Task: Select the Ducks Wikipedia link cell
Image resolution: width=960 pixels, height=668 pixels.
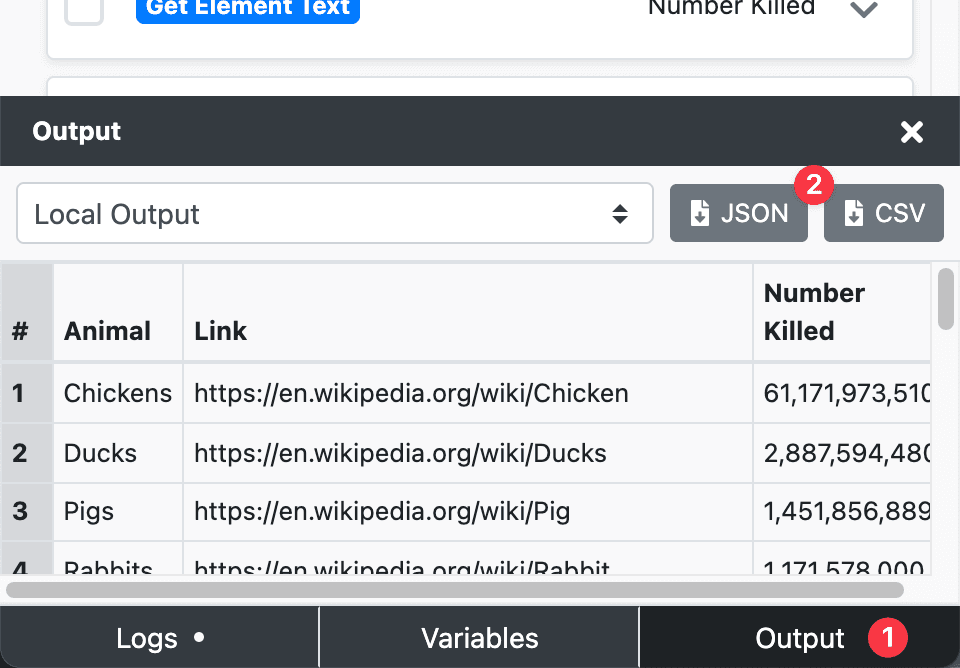Action: [400, 453]
